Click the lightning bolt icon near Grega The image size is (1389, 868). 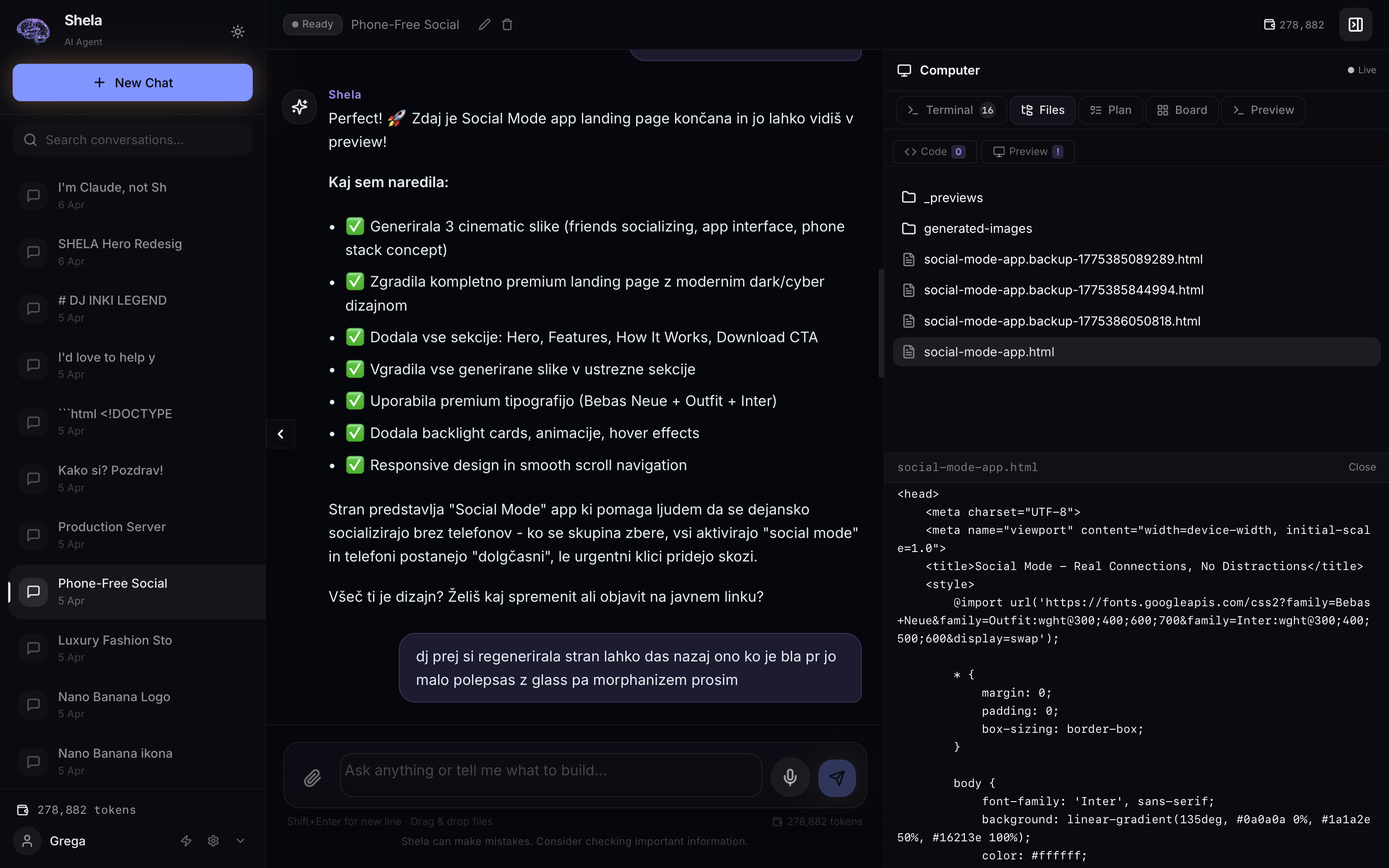(x=186, y=840)
